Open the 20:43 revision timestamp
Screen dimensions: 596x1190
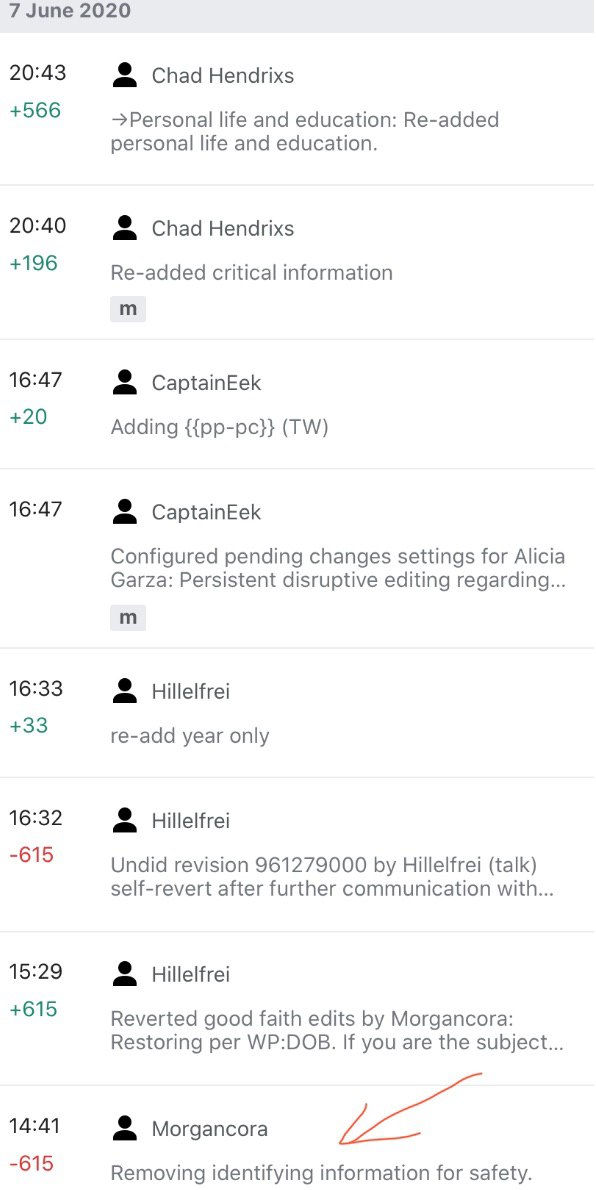tap(37, 73)
